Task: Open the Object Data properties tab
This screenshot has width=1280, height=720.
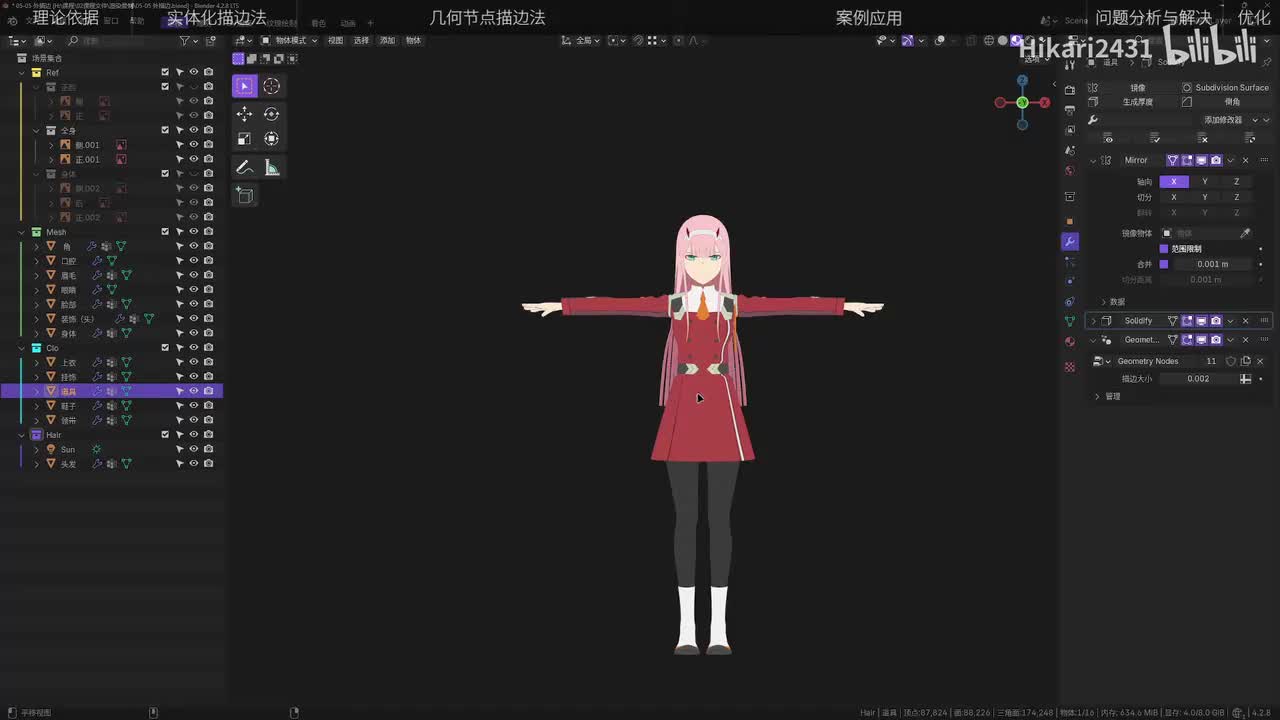Action: click(1070, 321)
